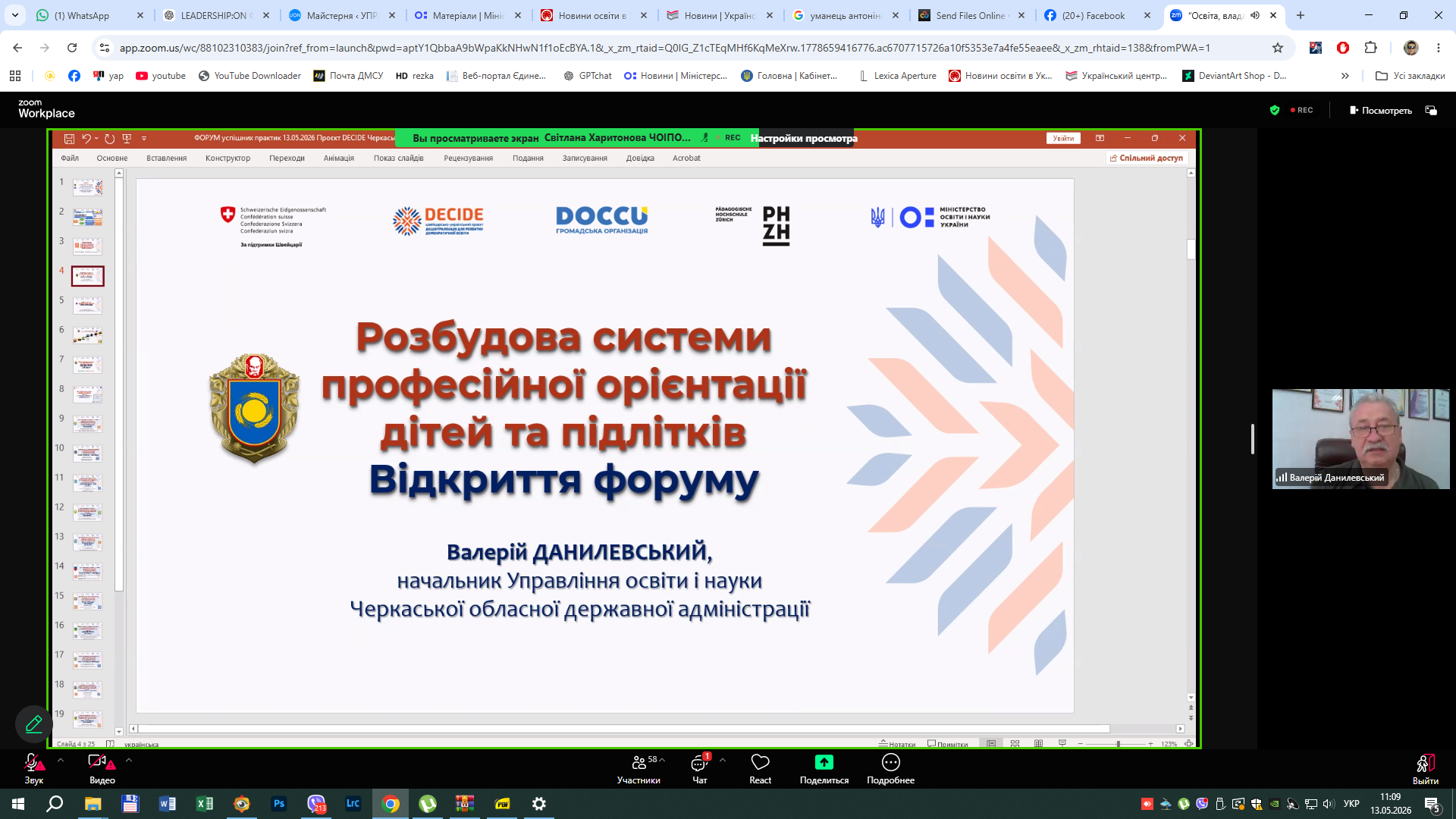Viewport: 1456px width, 819px height.
Task: Open Chrome three-dot menu
Action: [1439, 48]
